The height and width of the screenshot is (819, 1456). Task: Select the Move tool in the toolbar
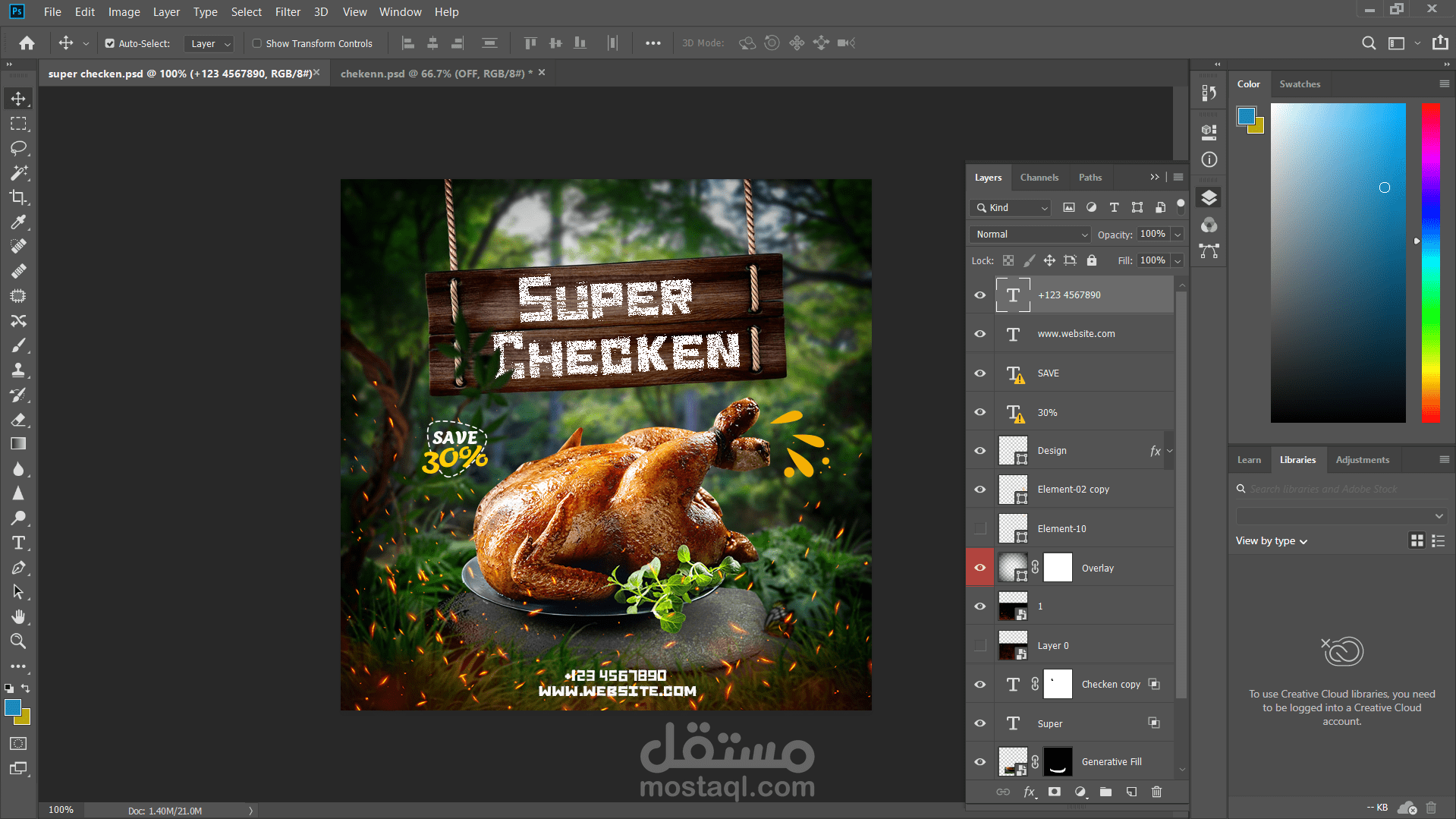click(18, 99)
